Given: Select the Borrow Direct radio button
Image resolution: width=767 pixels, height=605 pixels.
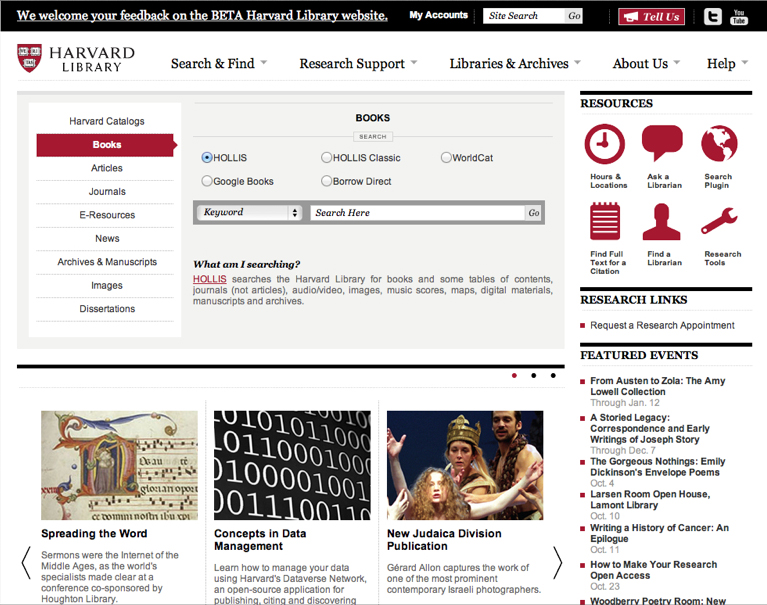Looking at the screenshot, I should (326, 181).
